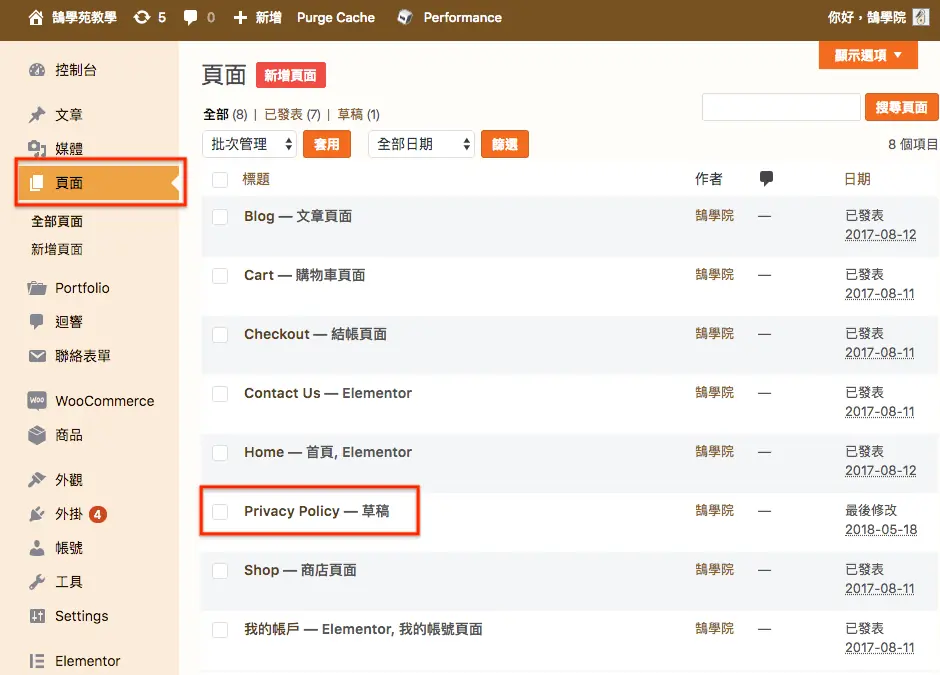Check the Blog — 文章頁面 row checkbox
The height and width of the screenshot is (675, 940).
pos(220,216)
